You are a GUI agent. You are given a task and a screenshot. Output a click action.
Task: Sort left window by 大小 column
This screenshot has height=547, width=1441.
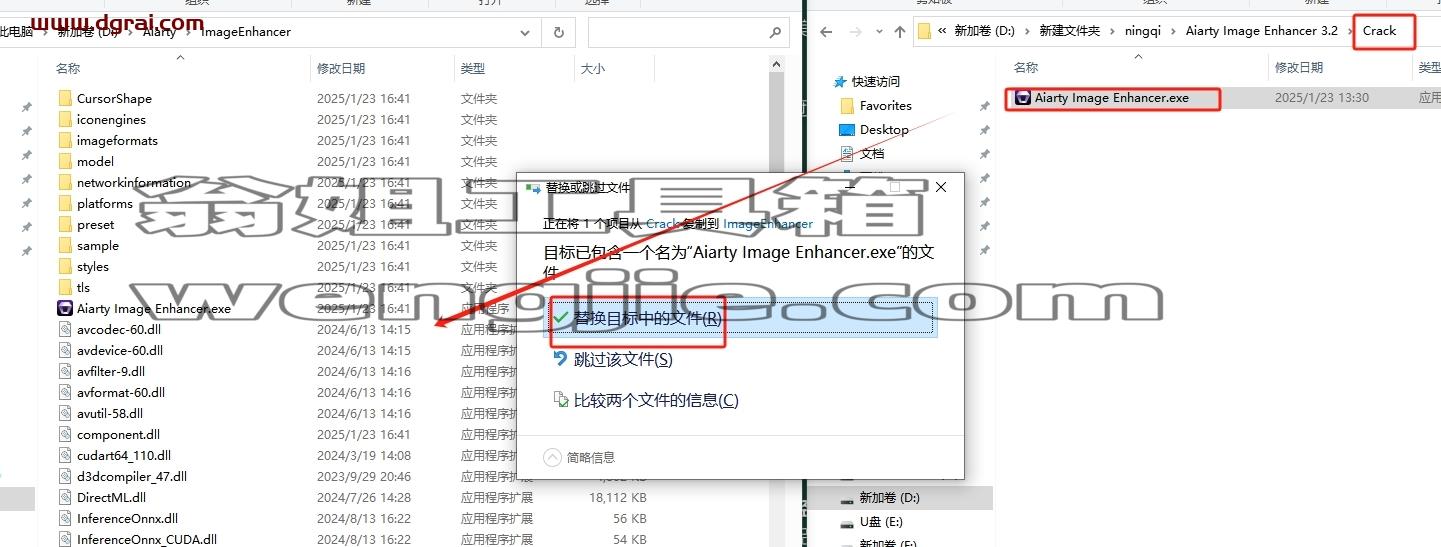pos(592,68)
